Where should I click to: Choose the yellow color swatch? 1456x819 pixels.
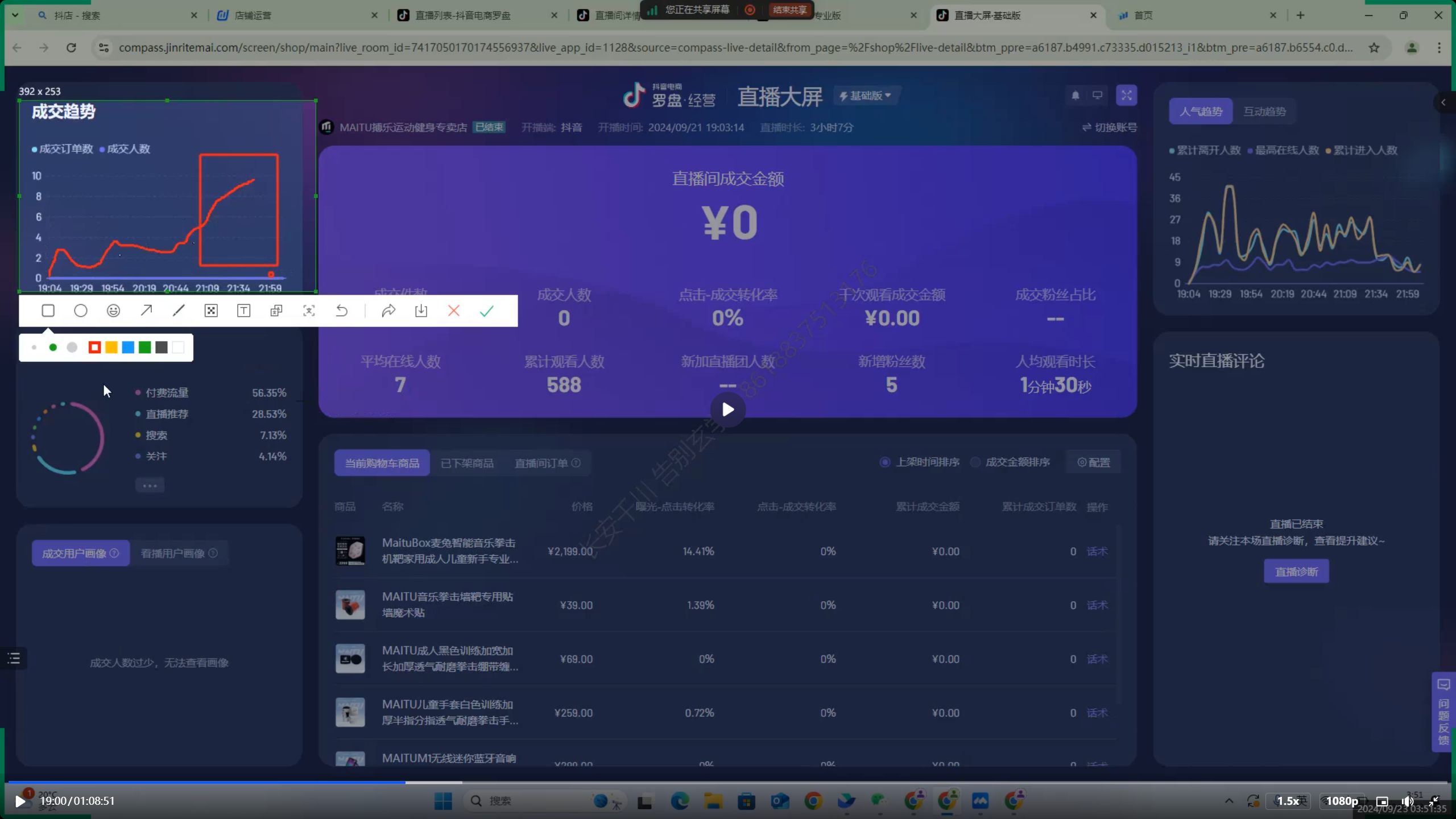point(111,348)
